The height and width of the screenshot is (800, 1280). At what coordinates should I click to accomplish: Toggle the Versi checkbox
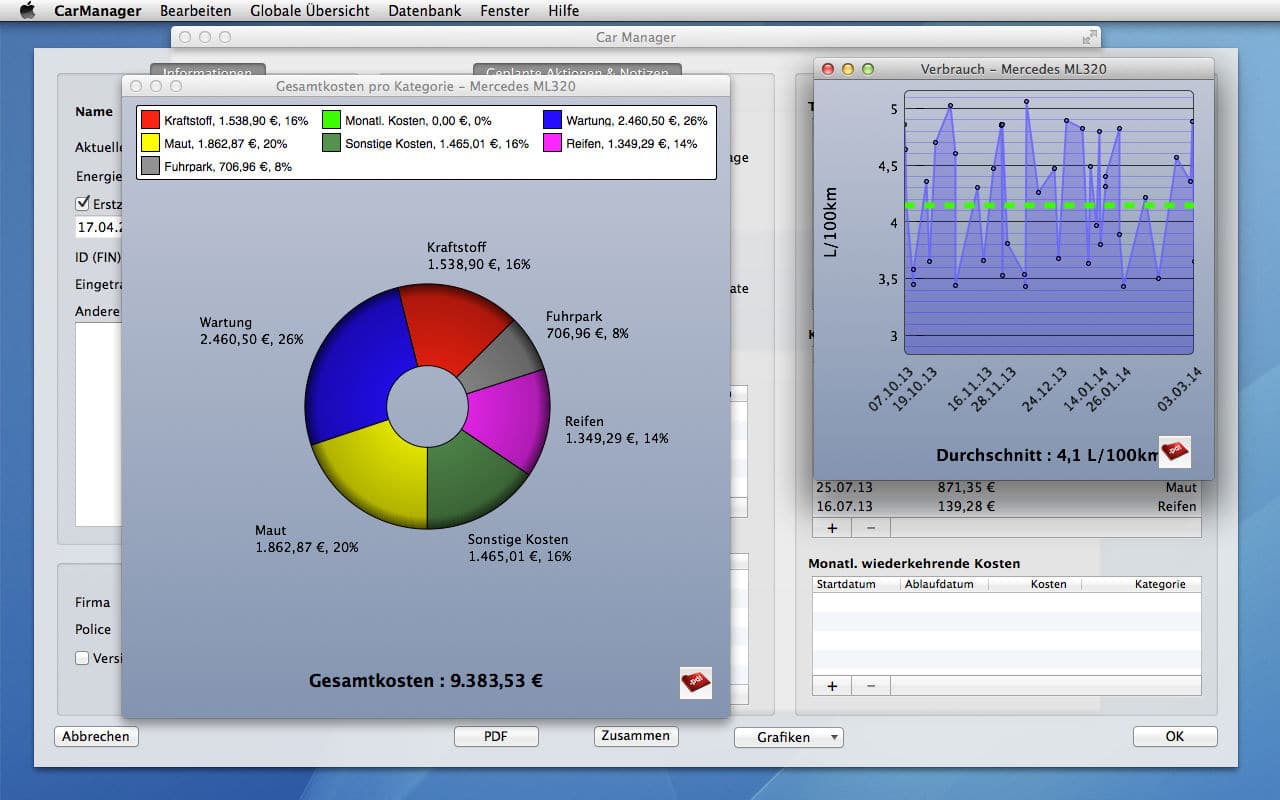tap(83, 658)
